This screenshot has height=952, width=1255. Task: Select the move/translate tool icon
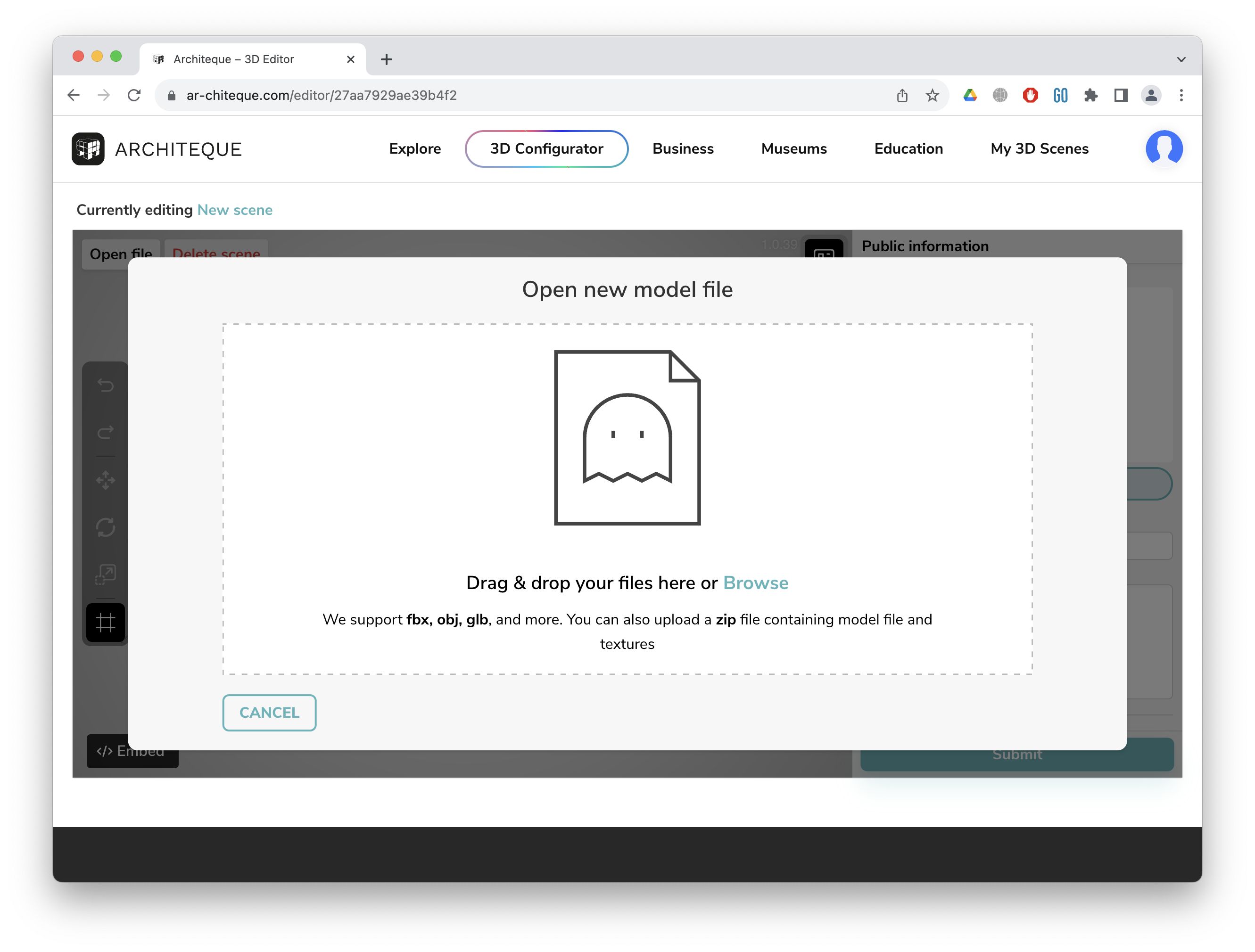pyautogui.click(x=106, y=480)
